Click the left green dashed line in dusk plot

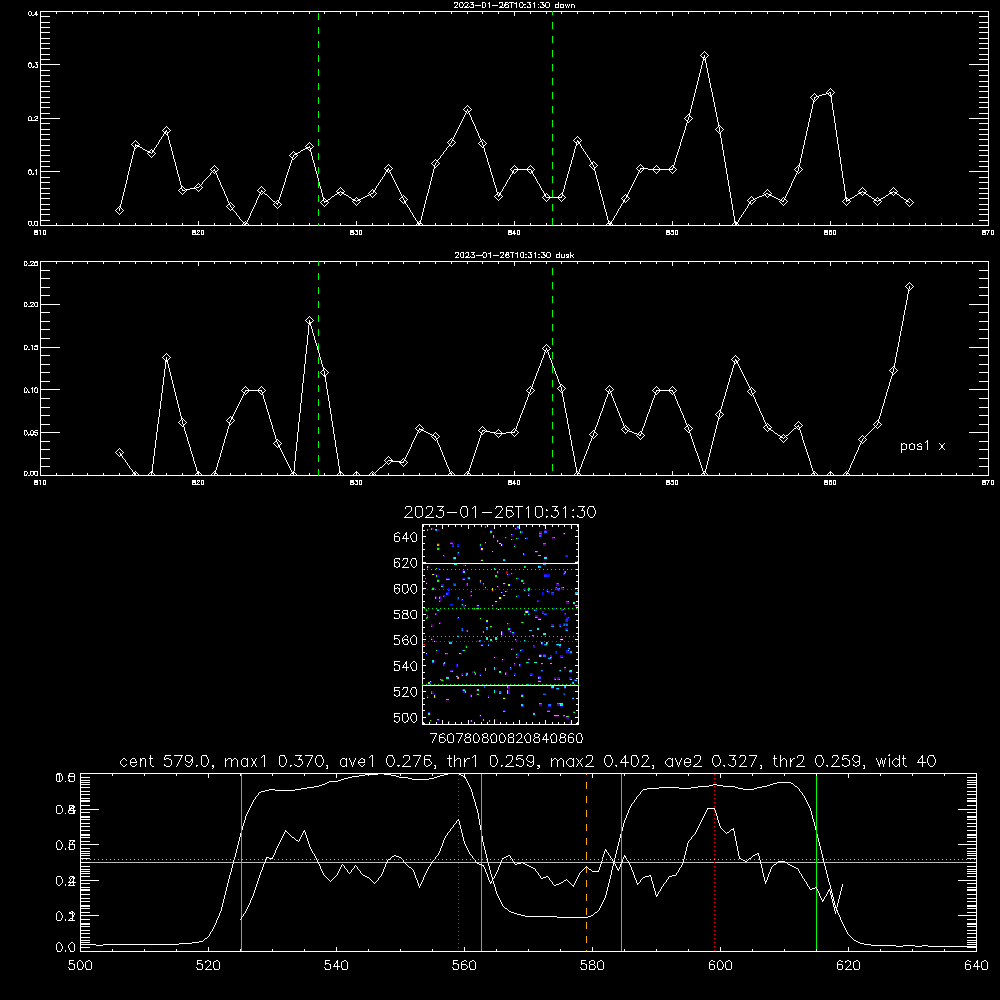(318, 368)
